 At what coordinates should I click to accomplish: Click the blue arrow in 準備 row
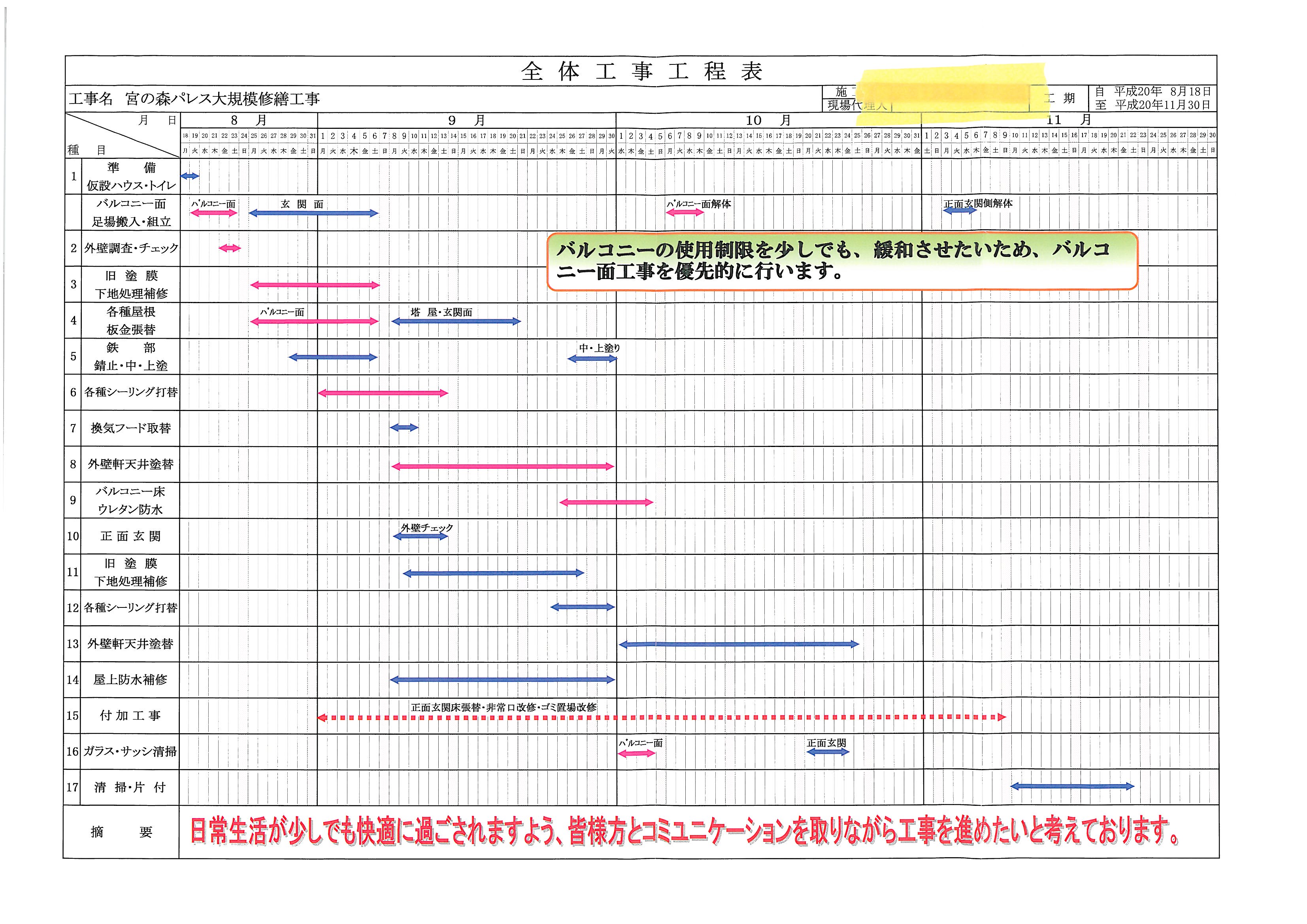[x=190, y=176]
